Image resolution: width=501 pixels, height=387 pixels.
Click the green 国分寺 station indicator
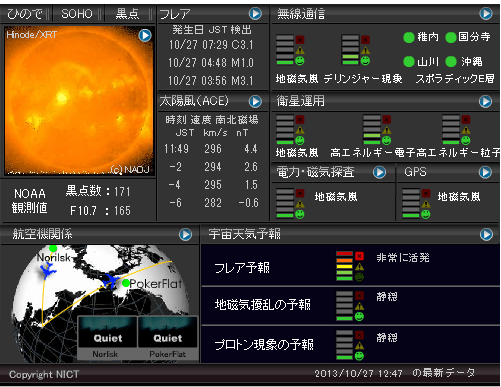coord(451,38)
